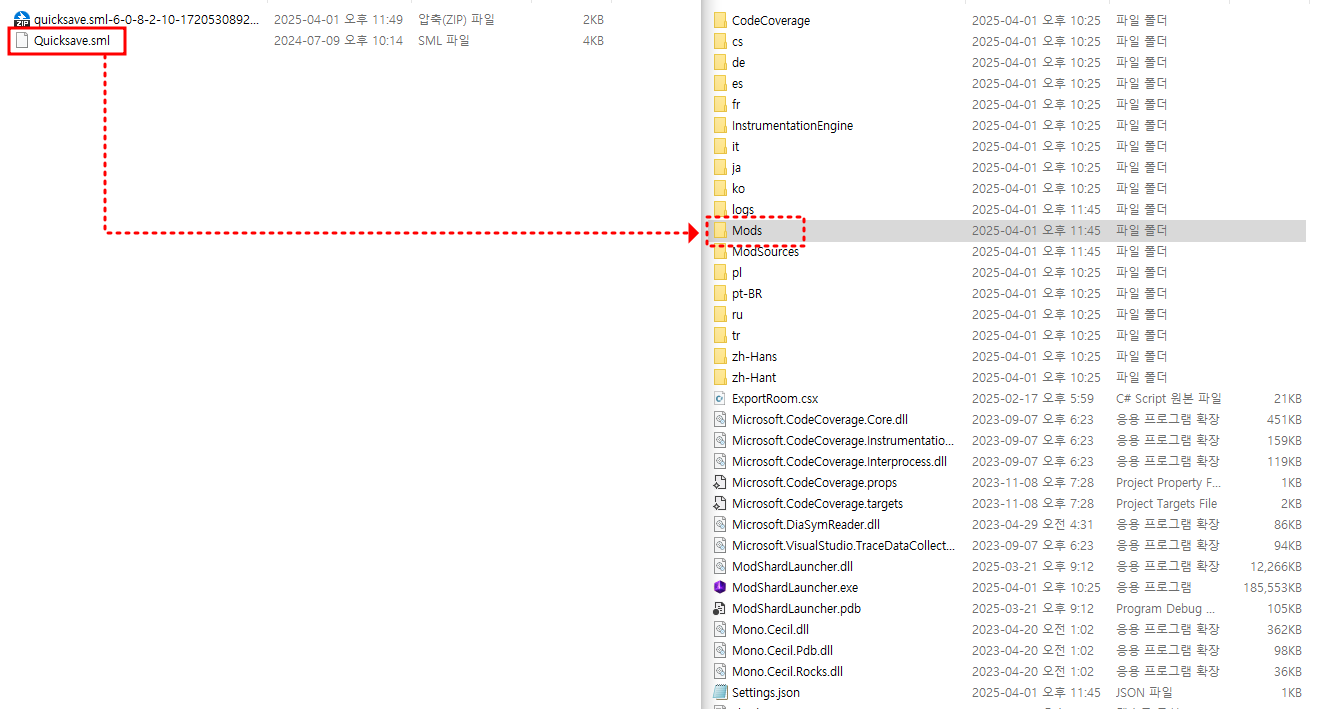The width and height of the screenshot is (1326, 709).
Task: Select Microsoft.CodeCoverage.Interprocess.dll file name
Action: click(x=839, y=461)
